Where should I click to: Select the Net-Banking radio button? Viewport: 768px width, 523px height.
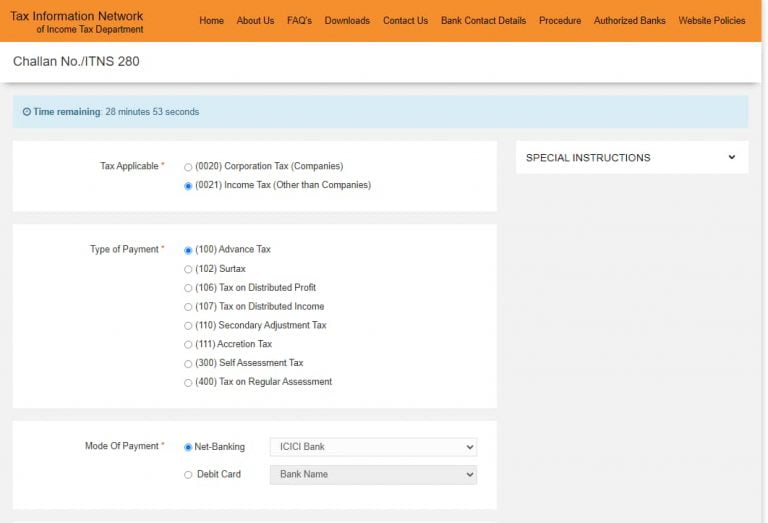tap(188, 448)
